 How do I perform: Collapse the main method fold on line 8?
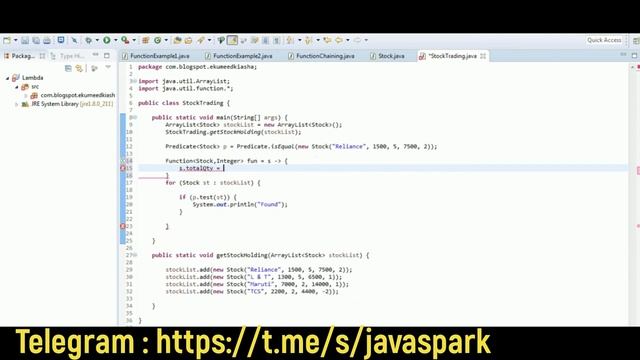pos(135,118)
